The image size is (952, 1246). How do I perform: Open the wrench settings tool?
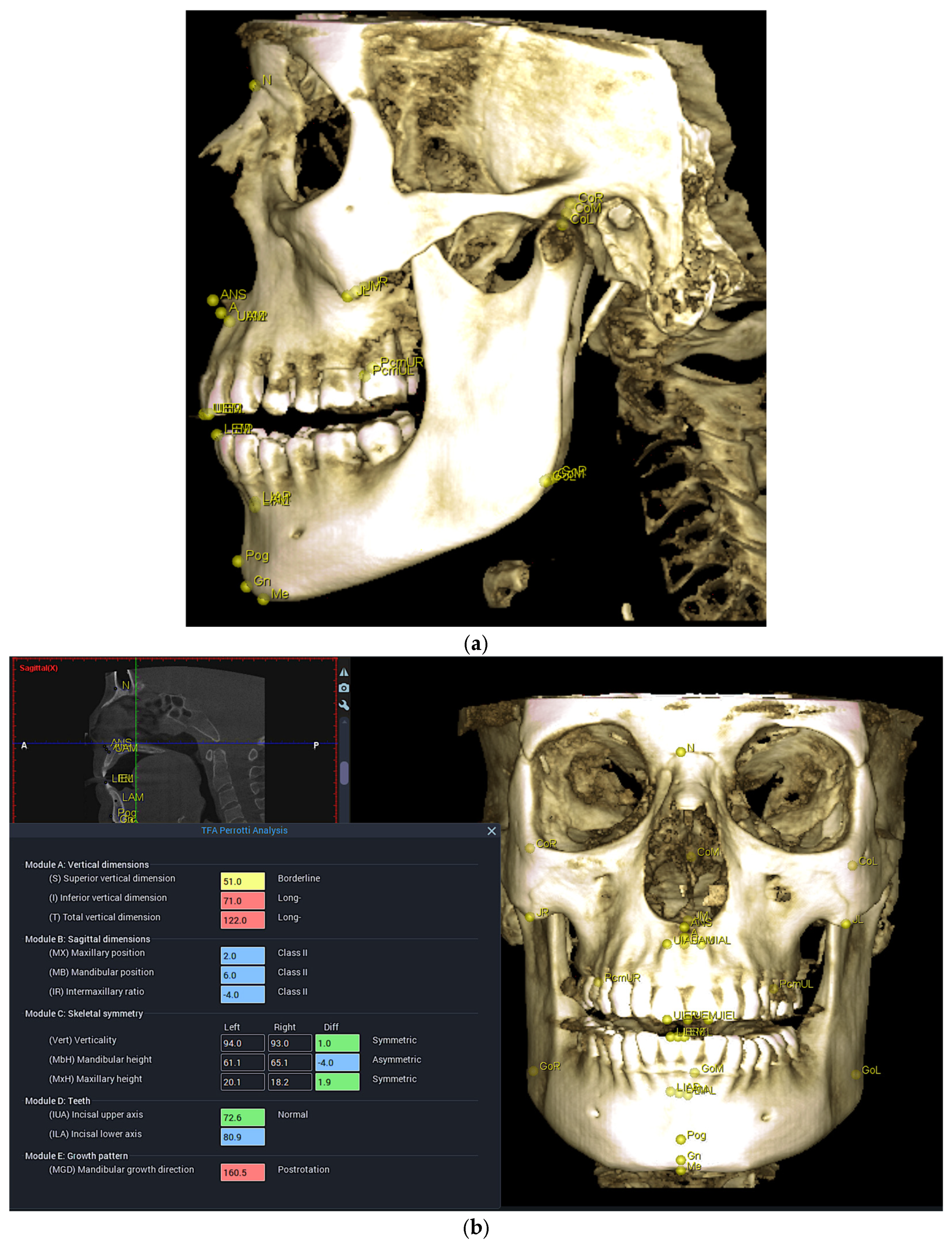click(344, 705)
